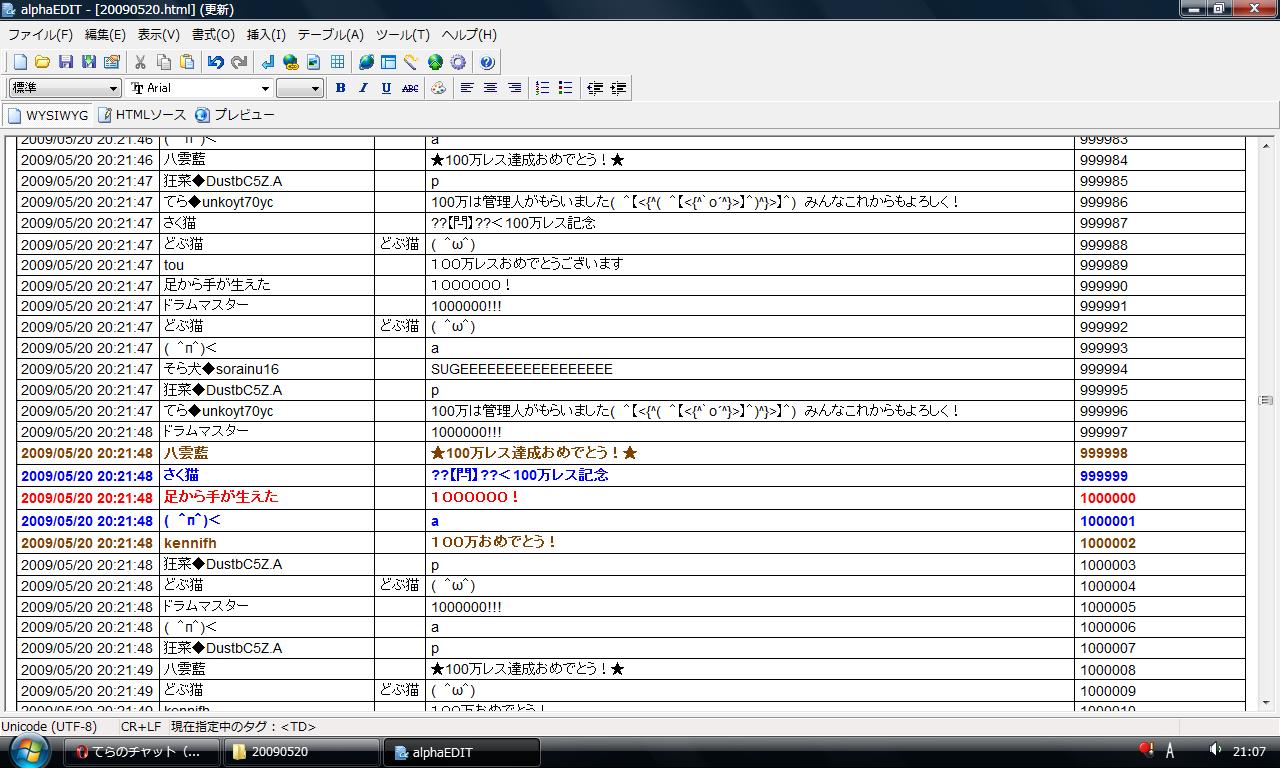Insert an image via toolbar icon

pyautogui.click(x=314, y=62)
